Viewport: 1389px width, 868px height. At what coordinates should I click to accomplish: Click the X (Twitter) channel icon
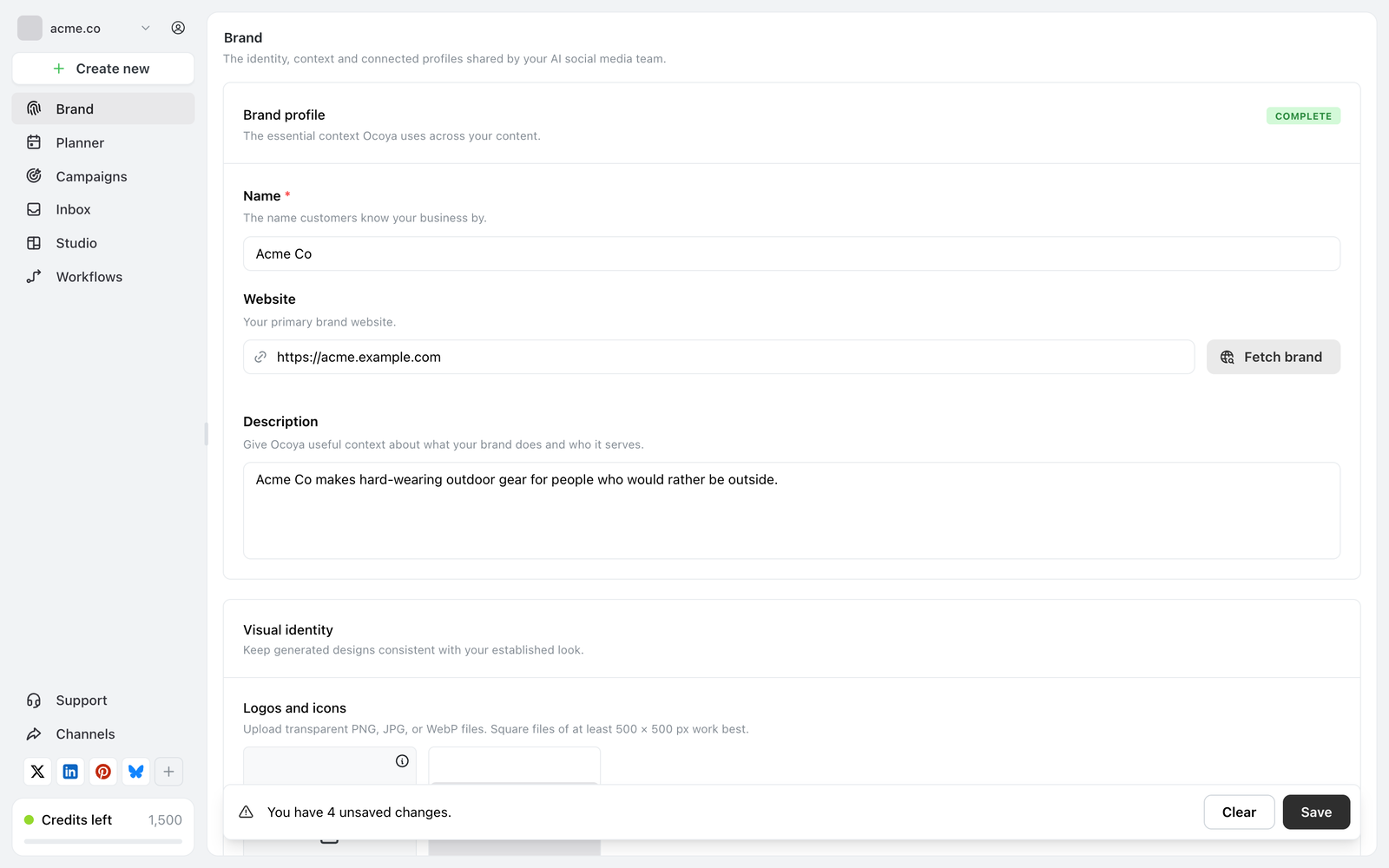point(37,772)
